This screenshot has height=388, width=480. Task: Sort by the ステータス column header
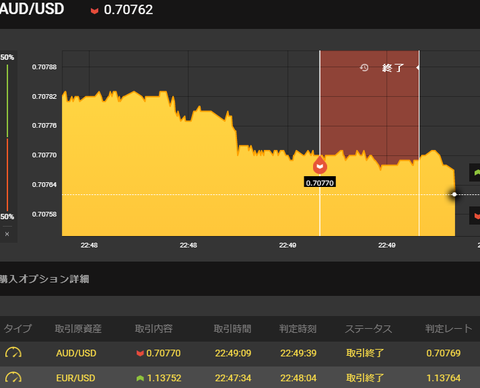(368, 329)
